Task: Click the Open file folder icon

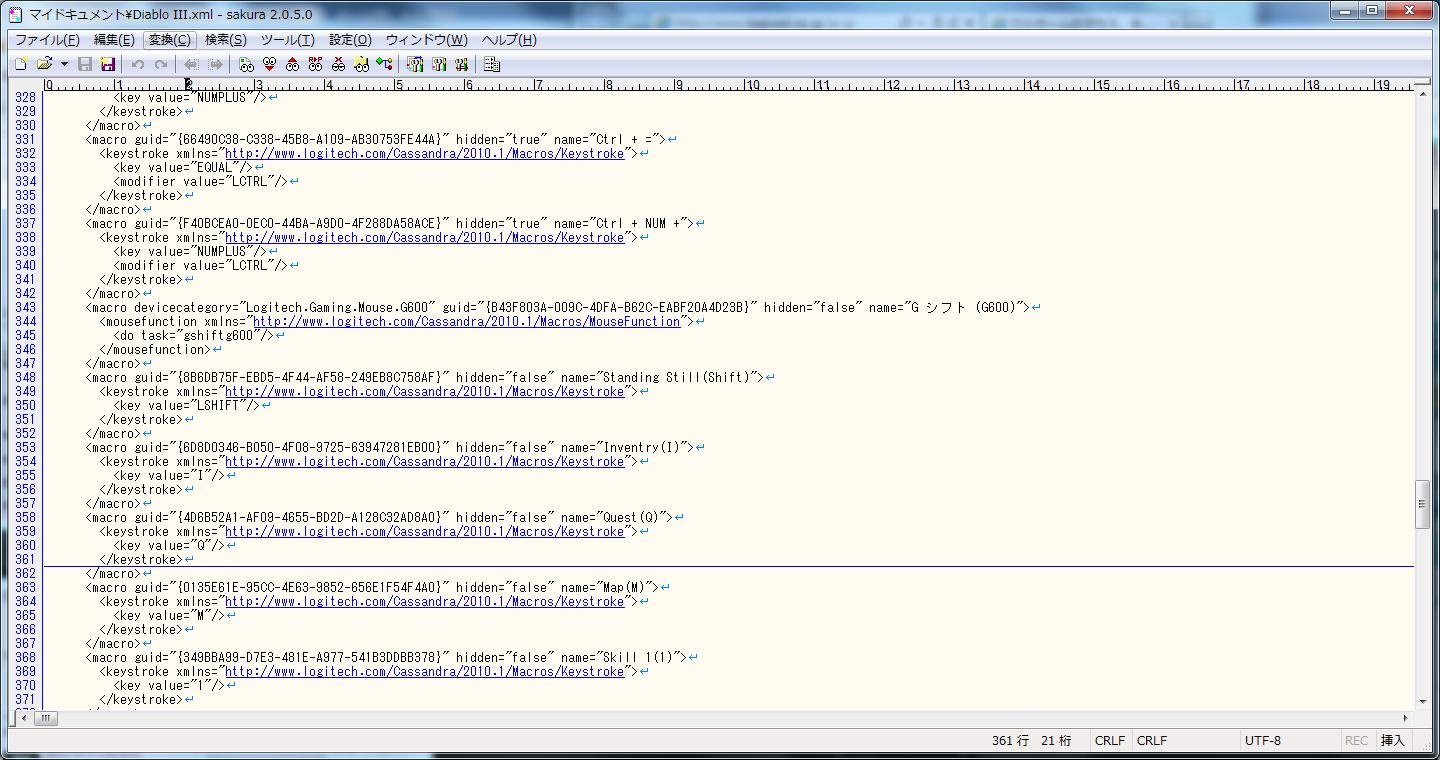Action: coord(44,65)
